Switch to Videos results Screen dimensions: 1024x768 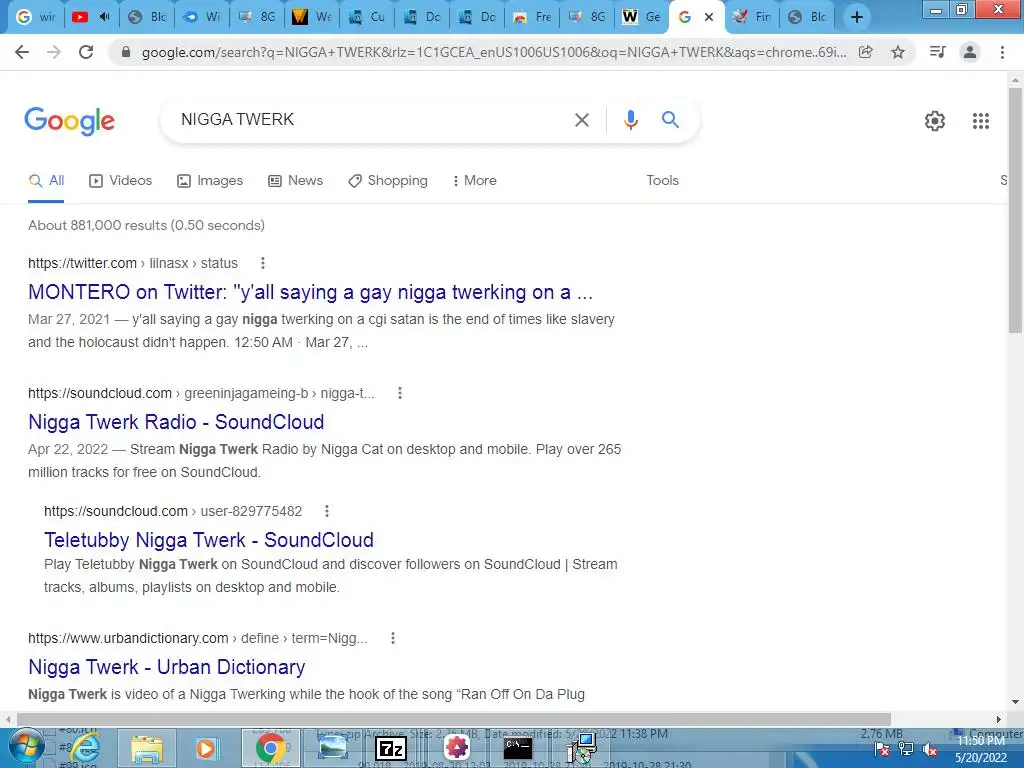coord(120,181)
